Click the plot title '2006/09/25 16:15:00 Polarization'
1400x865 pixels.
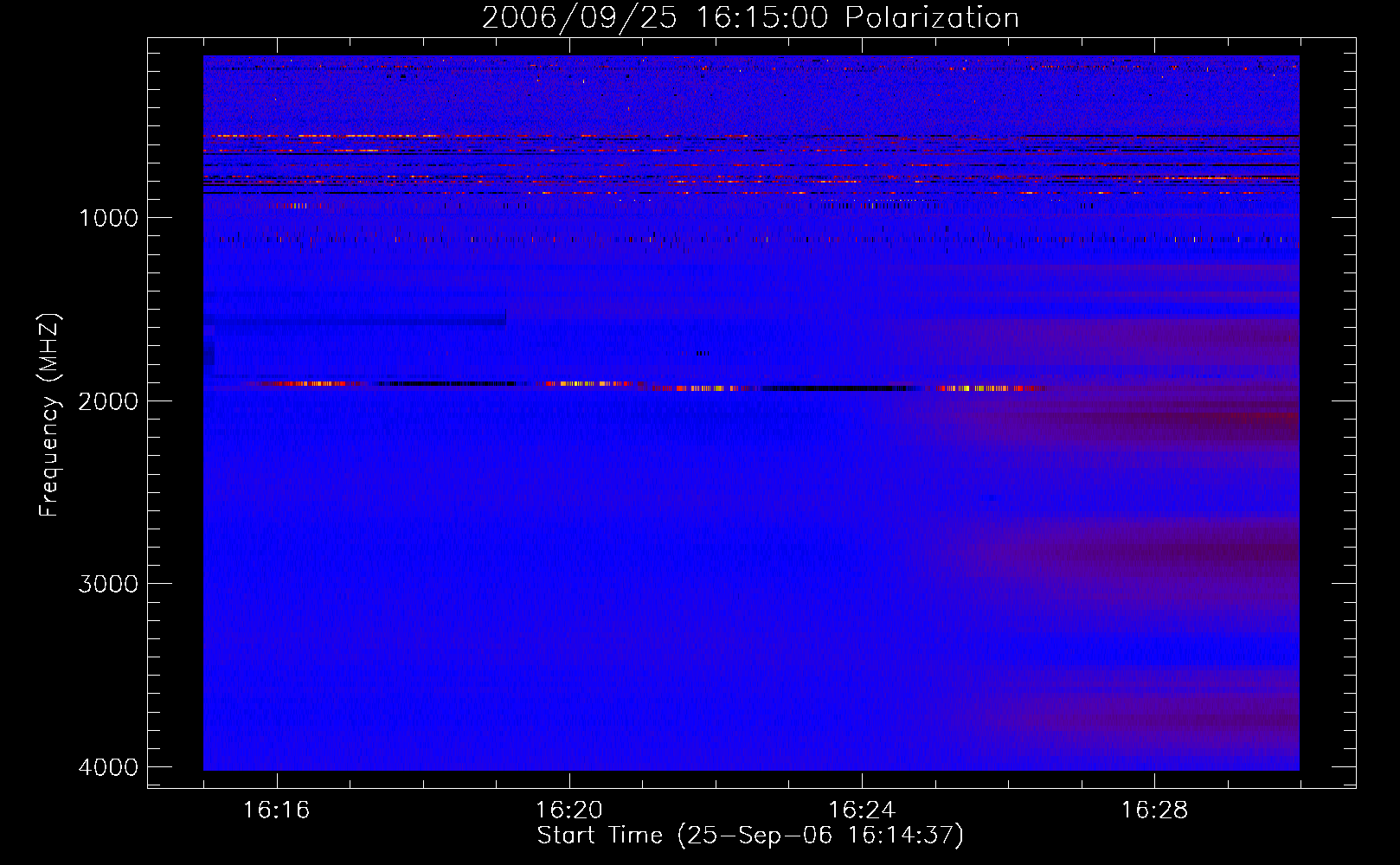coord(750,17)
